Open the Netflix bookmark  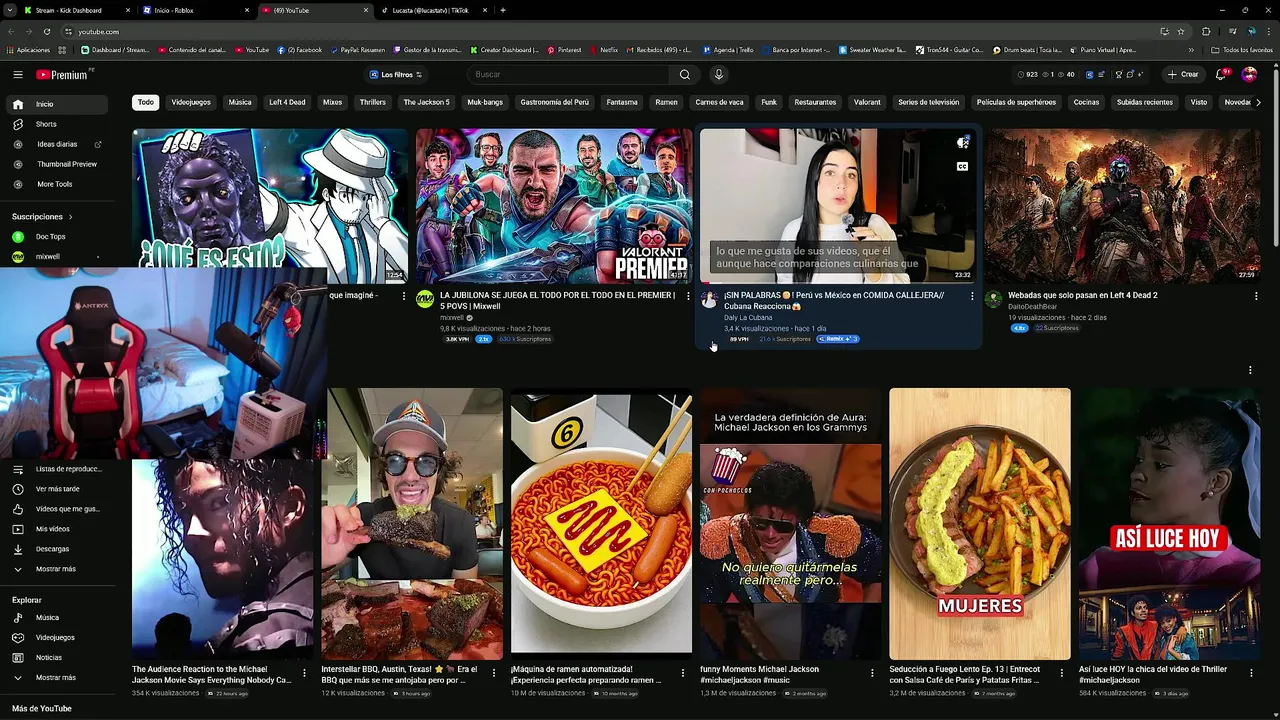point(604,49)
